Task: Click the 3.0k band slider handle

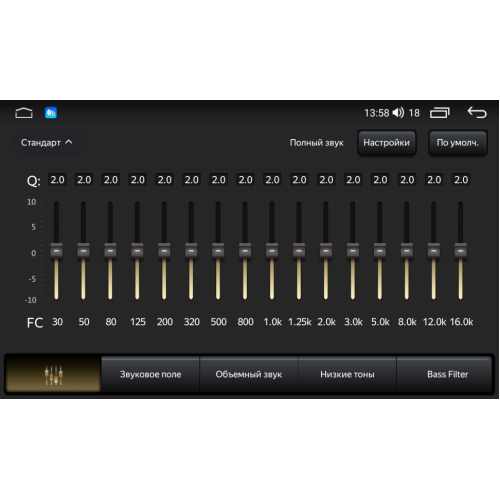Action: click(353, 251)
